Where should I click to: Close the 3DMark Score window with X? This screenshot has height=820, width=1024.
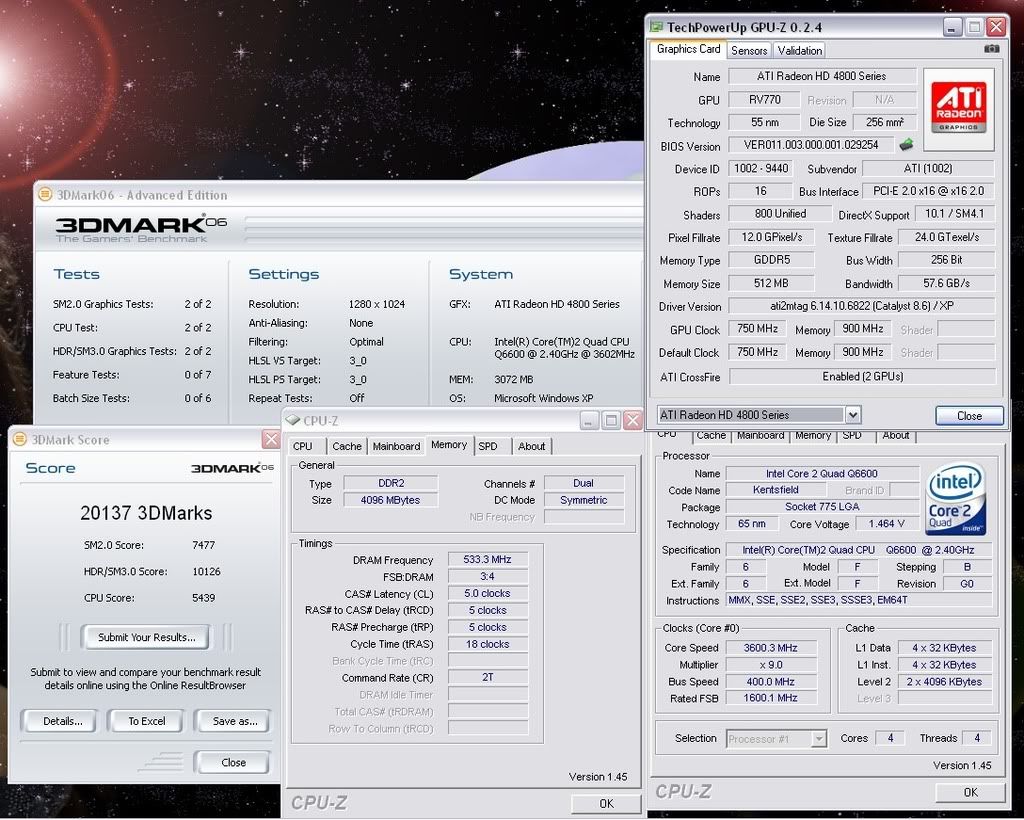pos(271,439)
